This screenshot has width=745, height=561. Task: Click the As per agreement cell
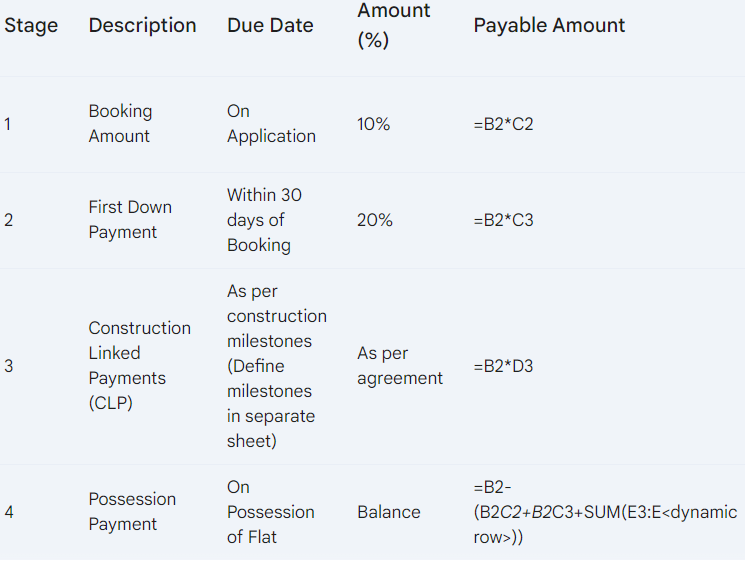400,365
